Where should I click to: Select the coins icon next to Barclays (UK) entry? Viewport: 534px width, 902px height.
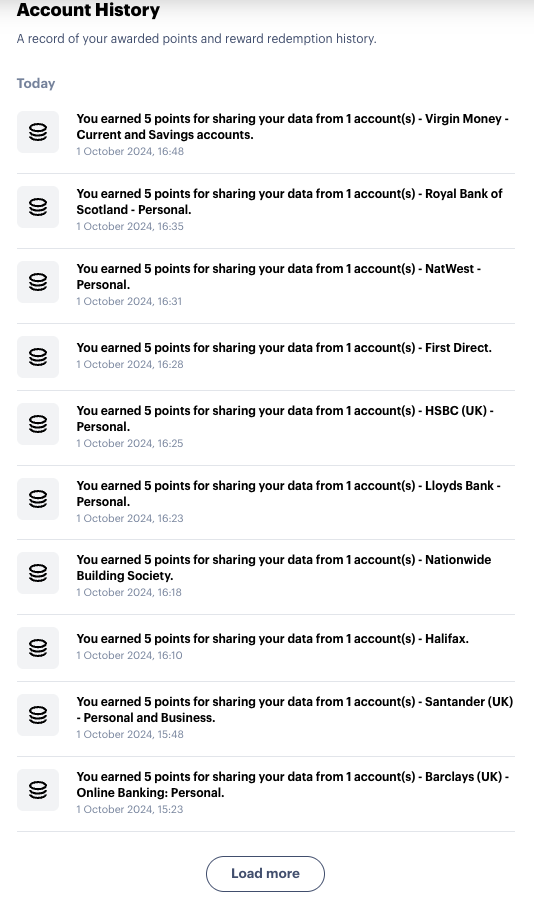[38, 790]
